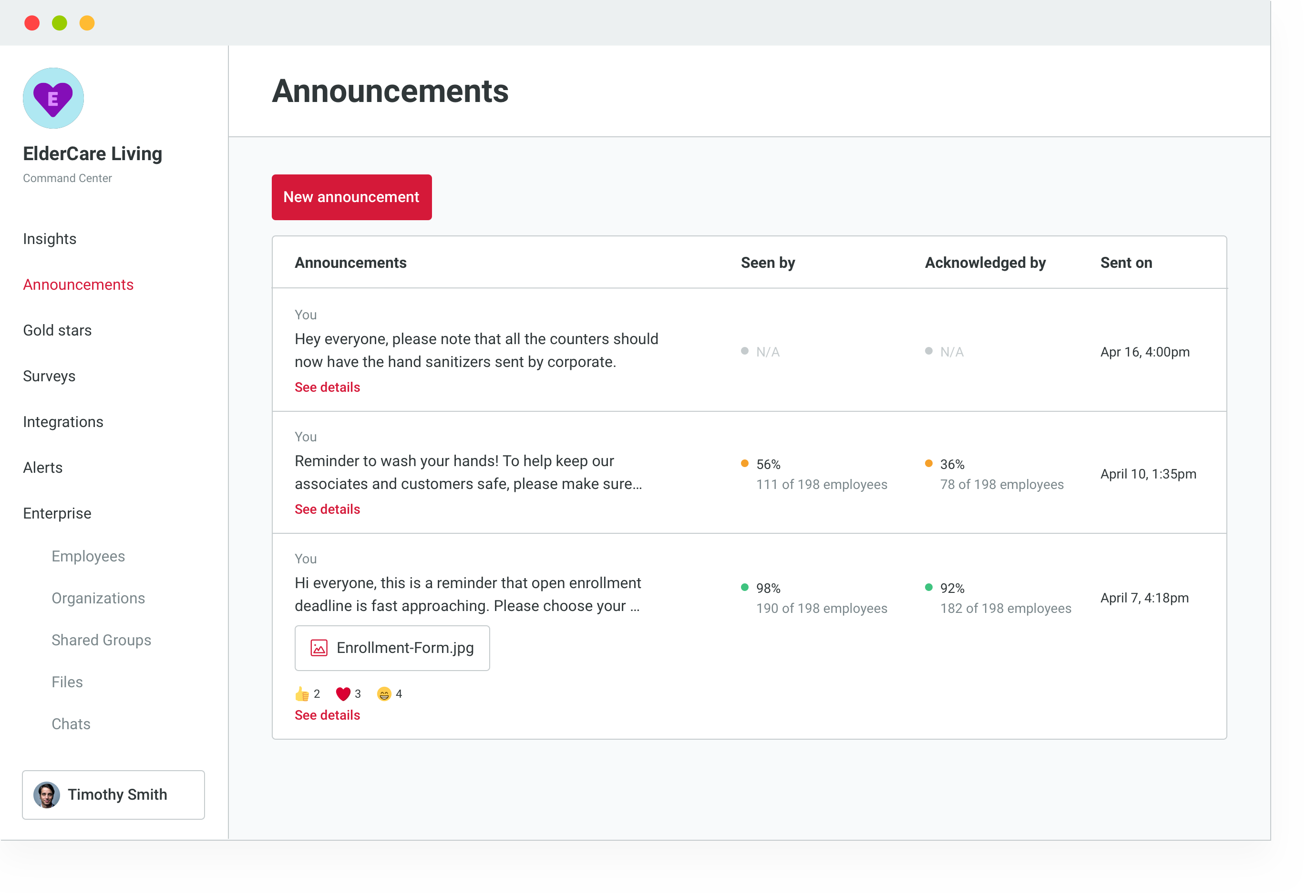
Task: Click the orange window control dot
Action: click(87, 23)
